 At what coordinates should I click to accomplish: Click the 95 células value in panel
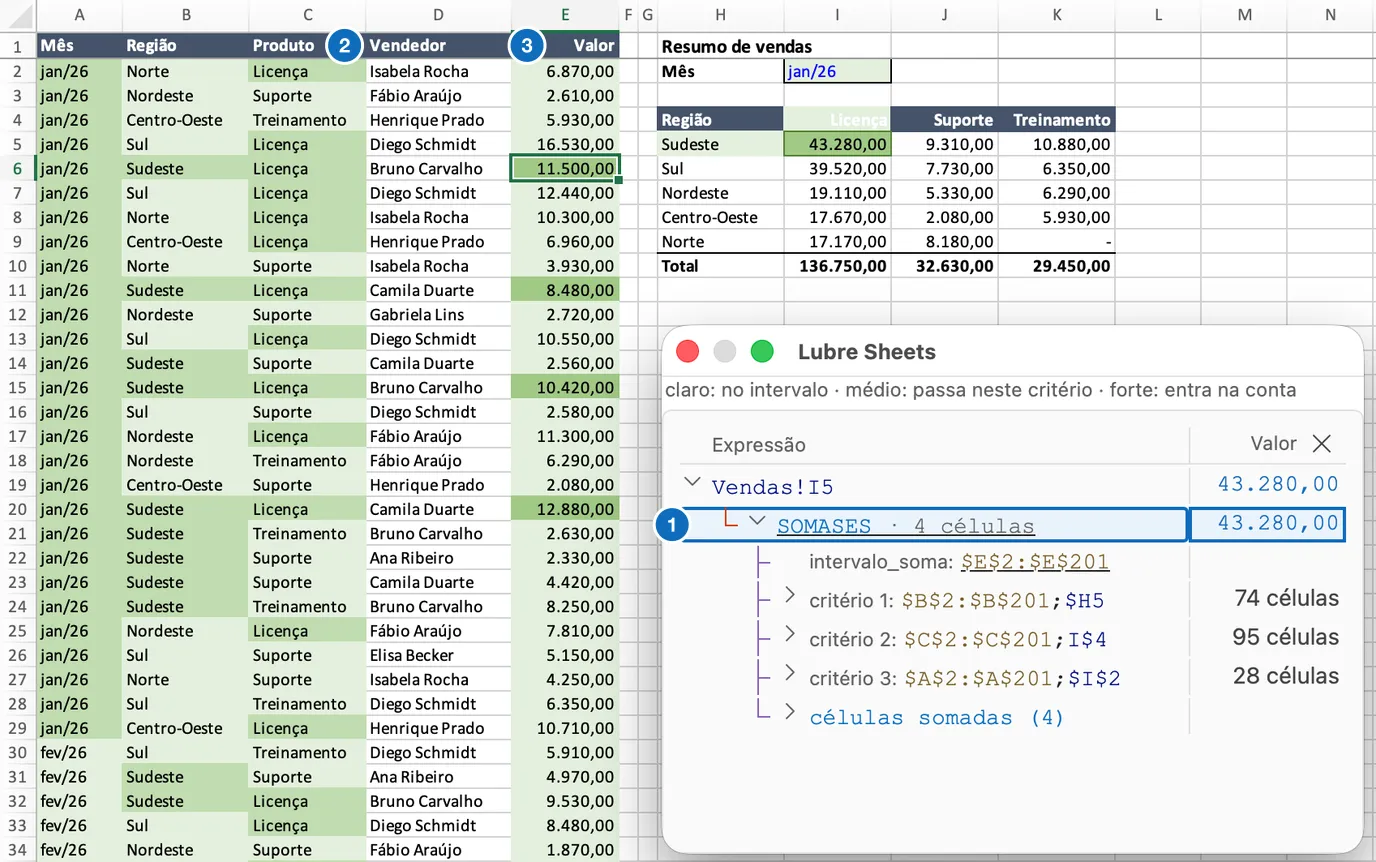1285,637
